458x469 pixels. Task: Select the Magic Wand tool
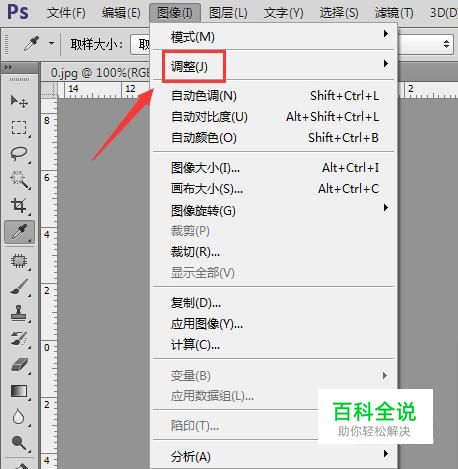click(x=19, y=179)
